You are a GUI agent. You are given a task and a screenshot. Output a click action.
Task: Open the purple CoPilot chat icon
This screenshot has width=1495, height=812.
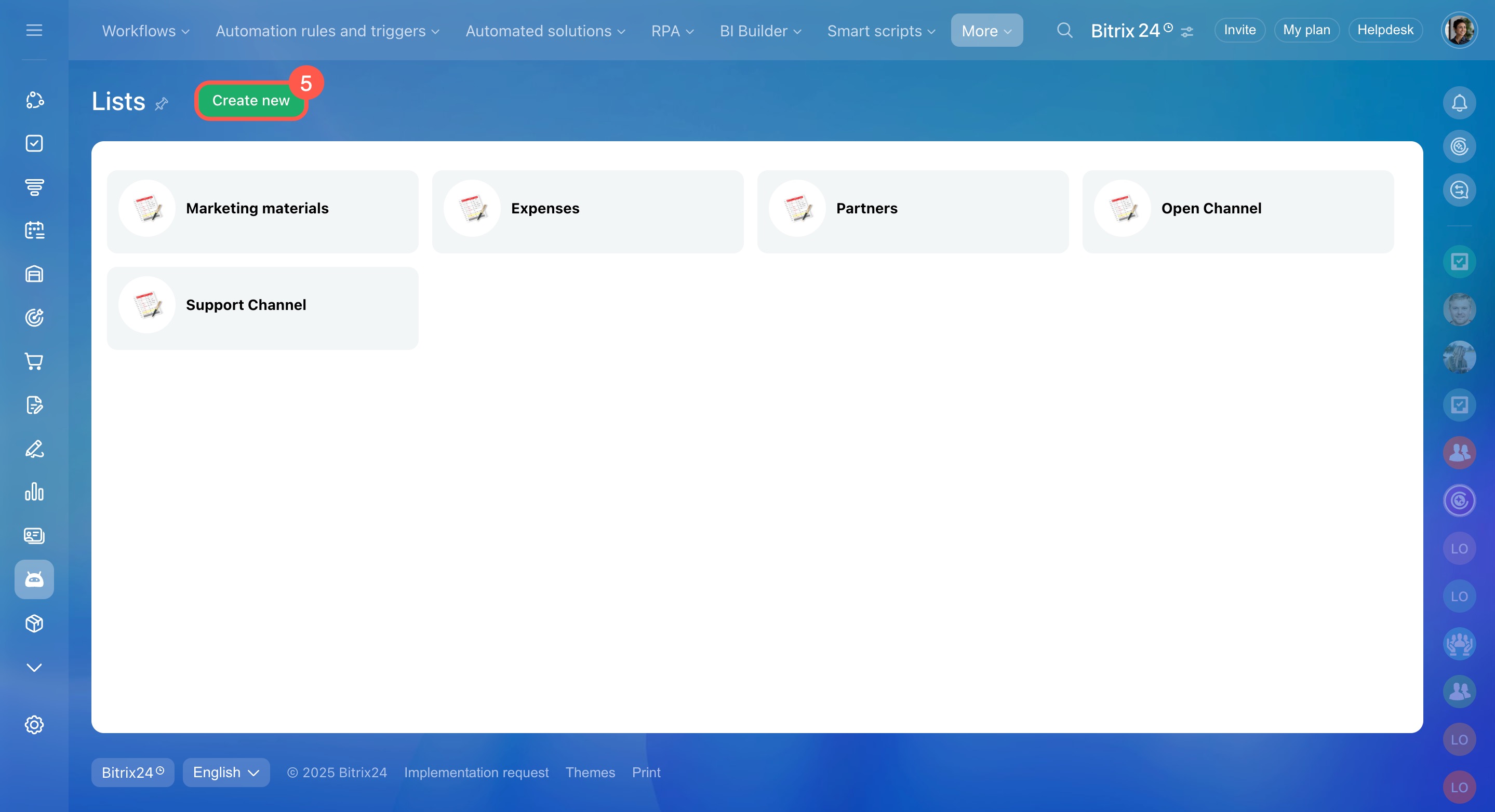tap(1459, 500)
